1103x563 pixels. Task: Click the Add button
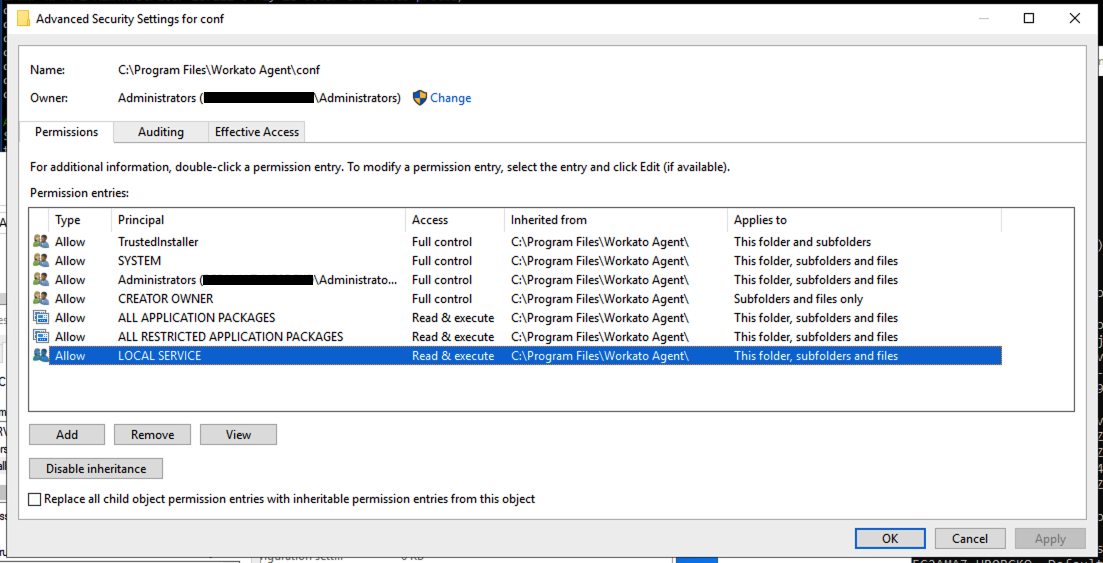pos(67,434)
